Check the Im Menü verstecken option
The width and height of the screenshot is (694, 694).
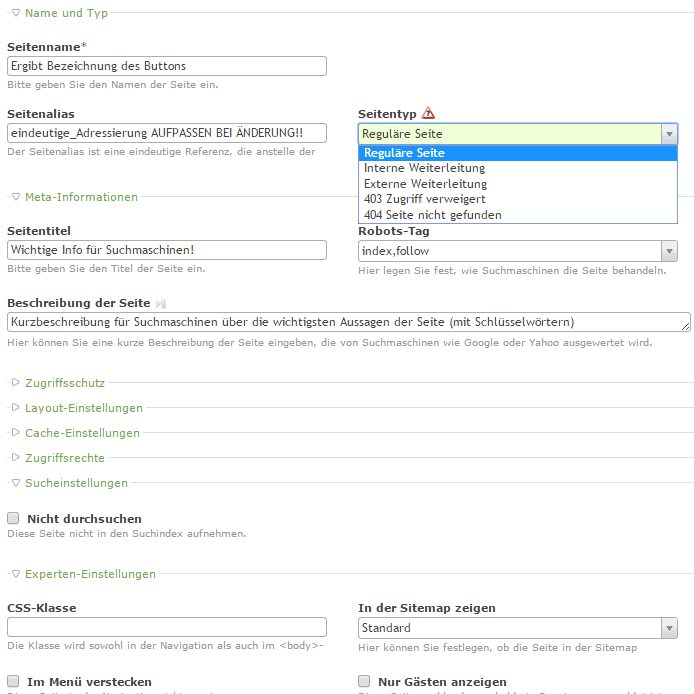click(13, 681)
